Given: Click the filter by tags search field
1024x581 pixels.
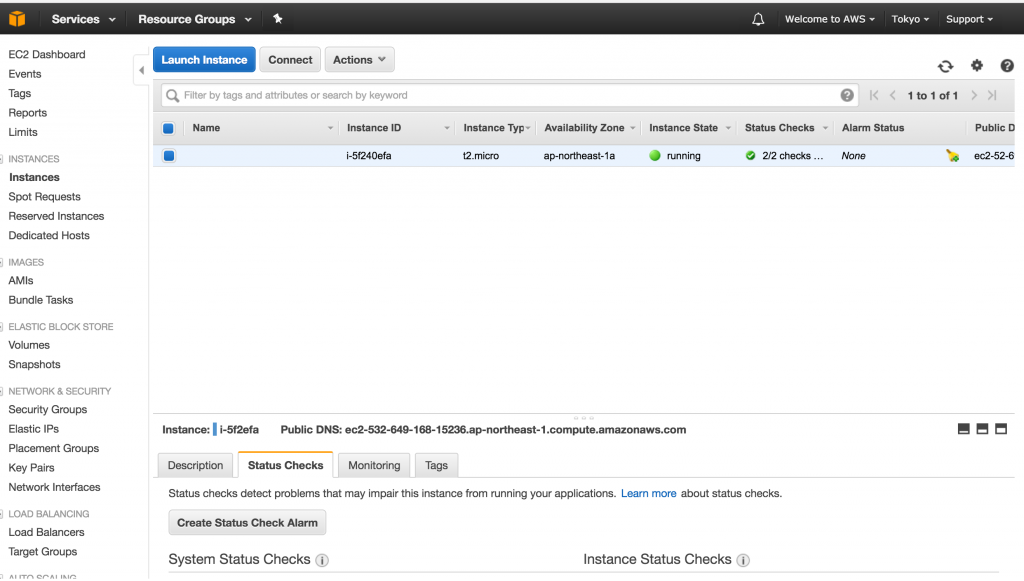Looking at the screenshot, I should (x=509, y=95).
